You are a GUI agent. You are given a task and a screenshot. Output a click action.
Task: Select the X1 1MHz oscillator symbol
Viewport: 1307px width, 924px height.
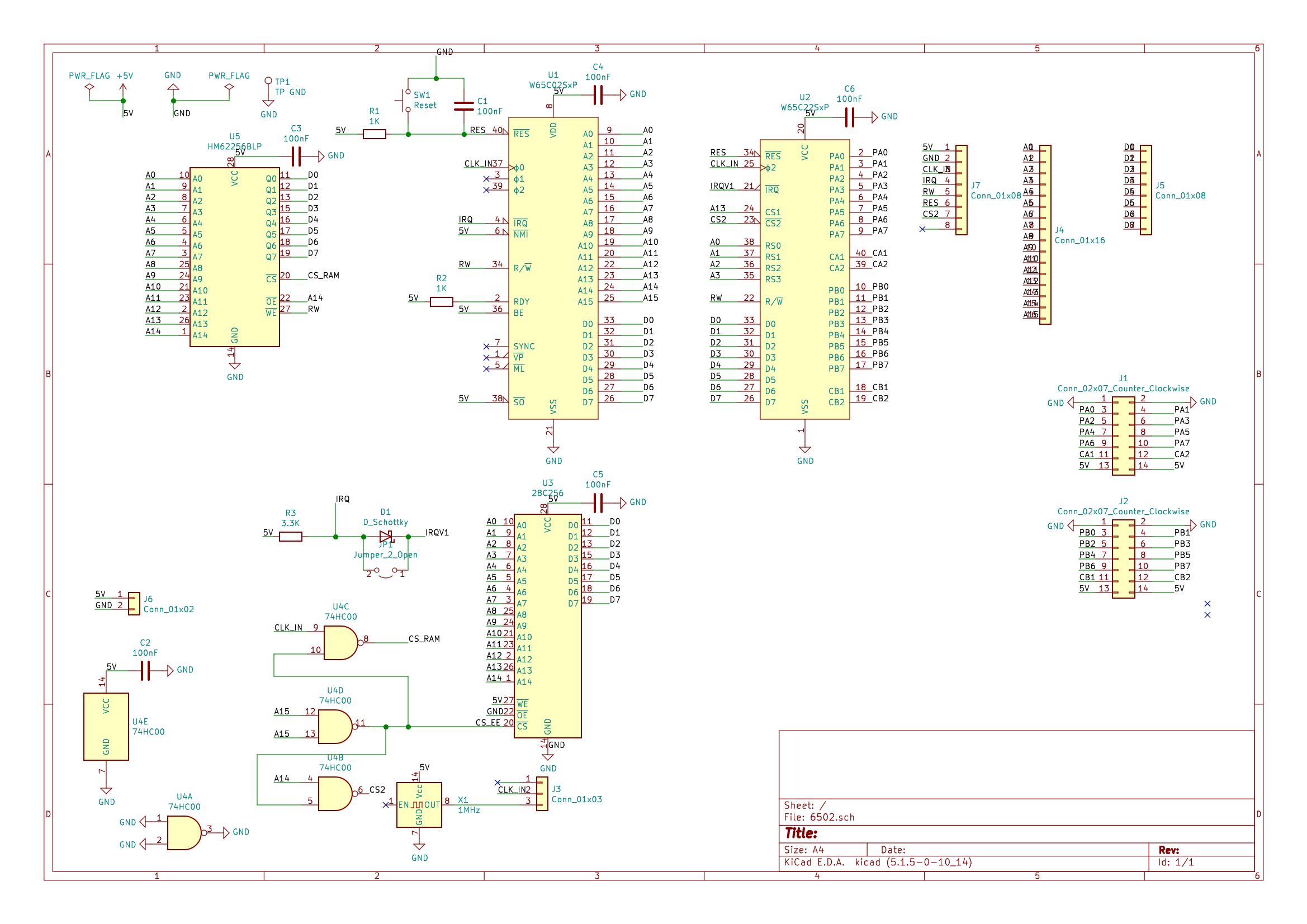coord(419,804)
